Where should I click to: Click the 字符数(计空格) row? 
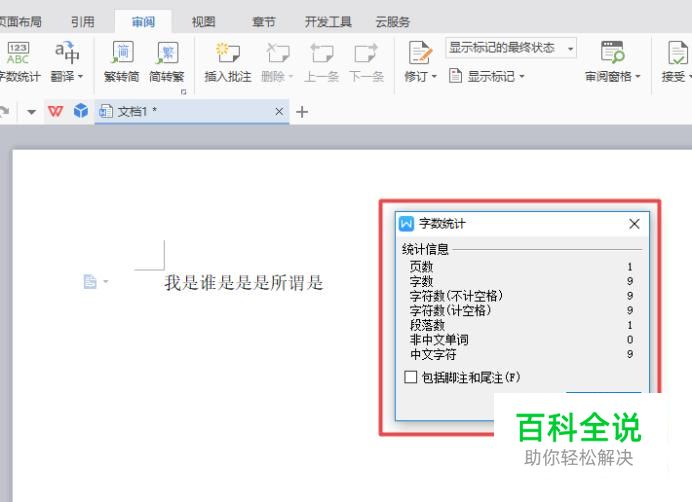click(x=522, y=310)
